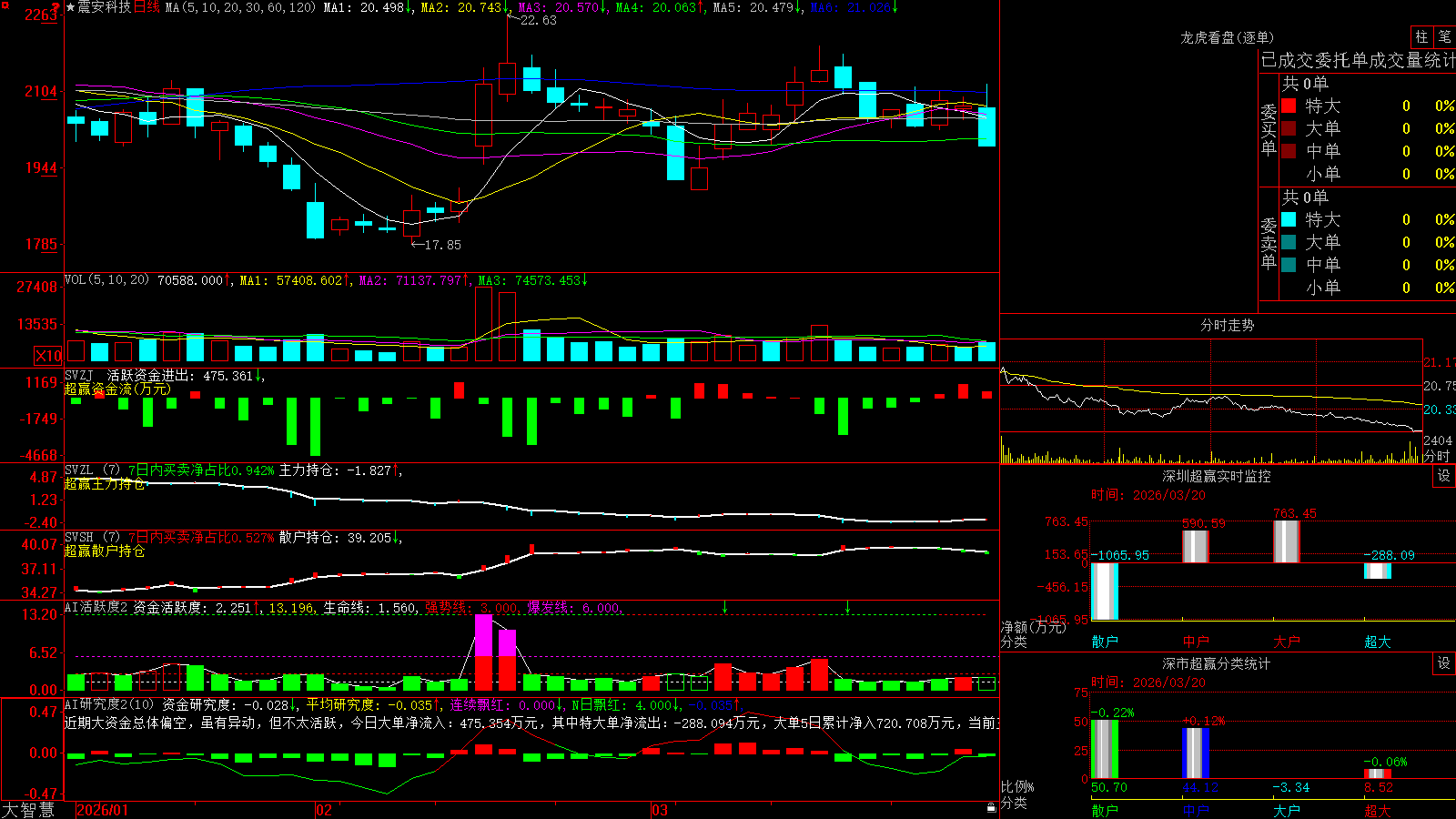Click the 超赢散户持仓 yellow label
1456x819 pixels.
pos(105,551)
